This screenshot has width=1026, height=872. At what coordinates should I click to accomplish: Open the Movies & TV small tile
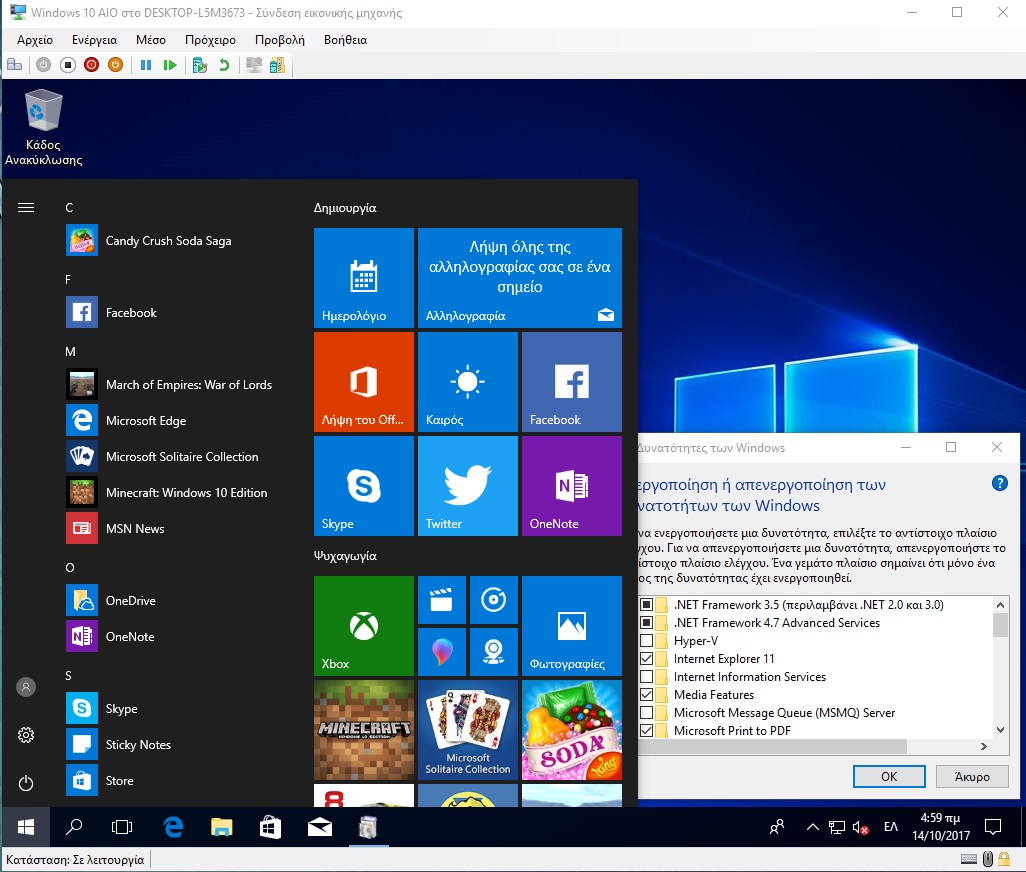pyautogui.click(x=442, y=599)
